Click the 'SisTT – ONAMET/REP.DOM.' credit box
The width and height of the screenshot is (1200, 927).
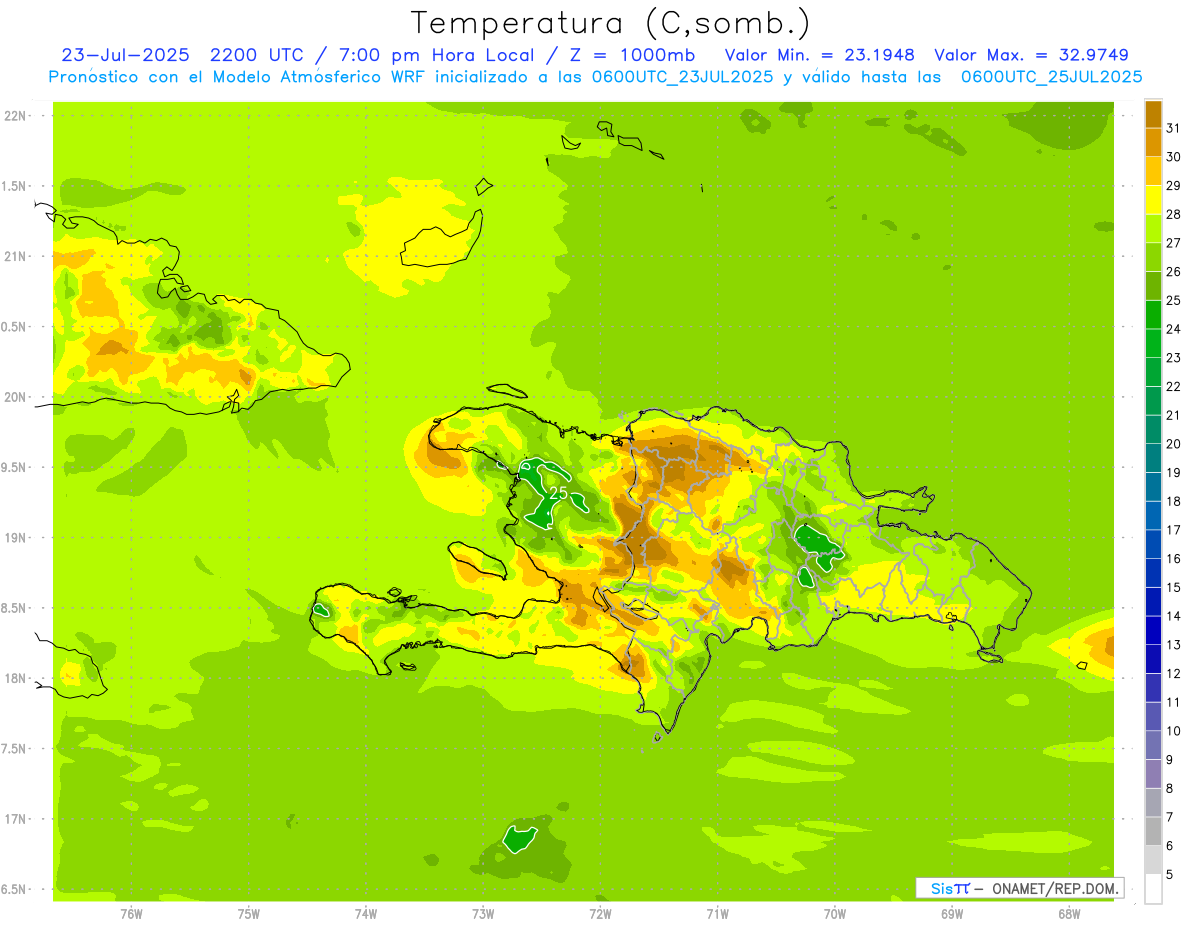click(x=1020, y=888)
